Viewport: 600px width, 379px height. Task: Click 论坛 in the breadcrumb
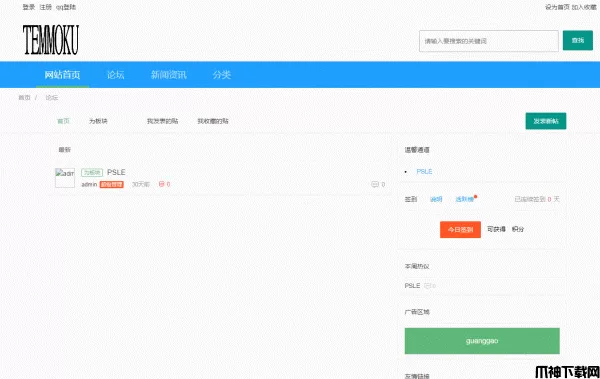[x=52, y=98]
